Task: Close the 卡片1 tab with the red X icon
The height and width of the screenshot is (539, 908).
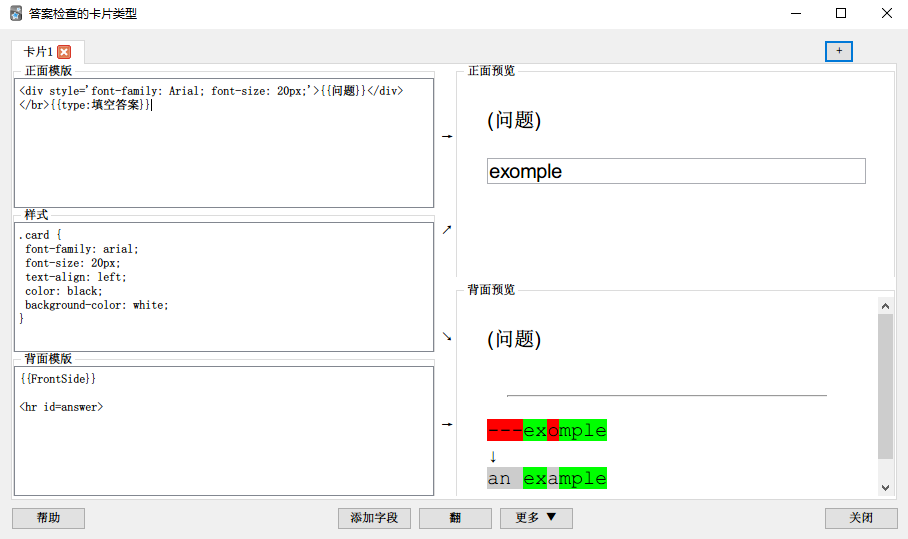Action: pyautogui.click(x=64, y=52)
